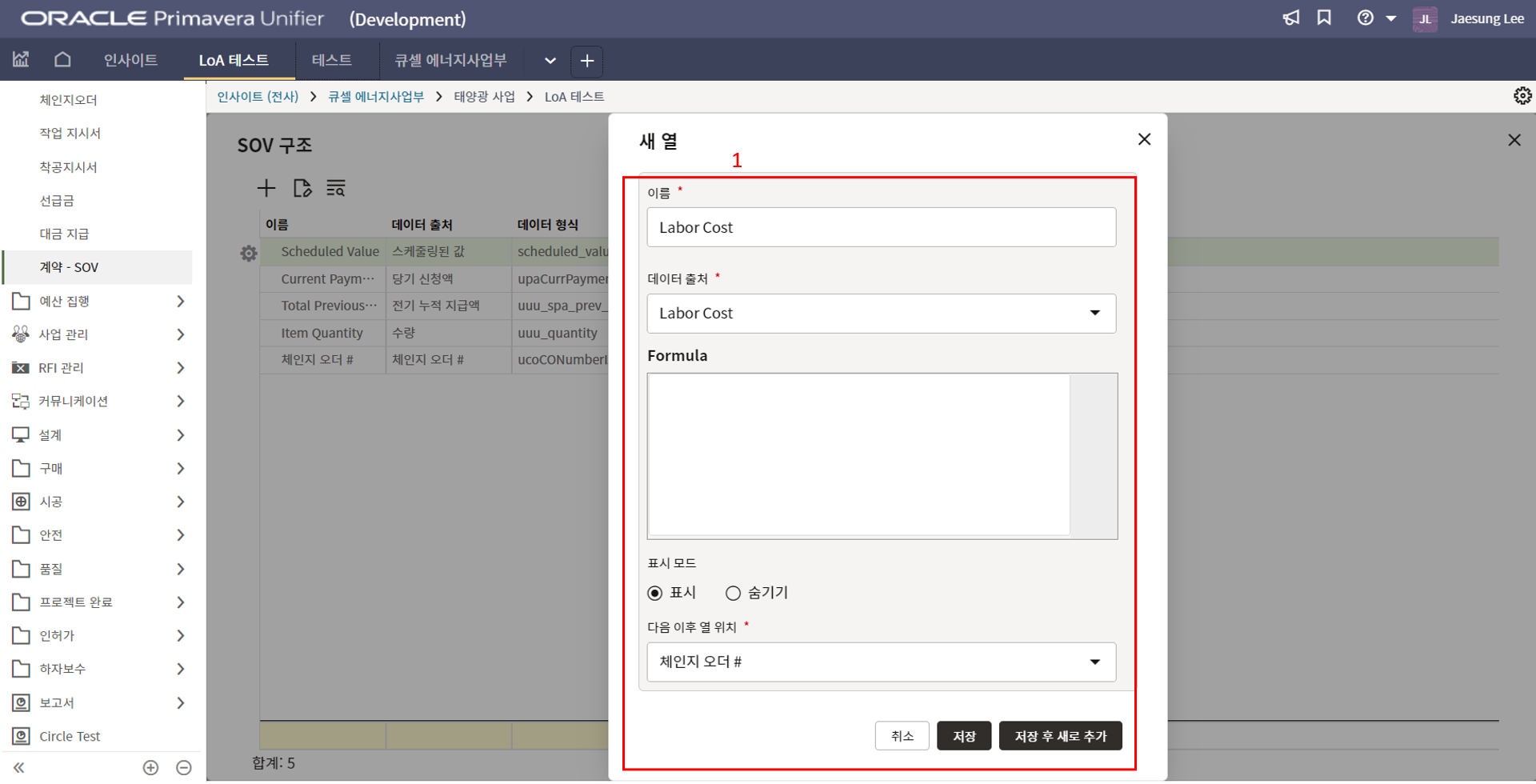Click the 저장 button

click(963, 736)
